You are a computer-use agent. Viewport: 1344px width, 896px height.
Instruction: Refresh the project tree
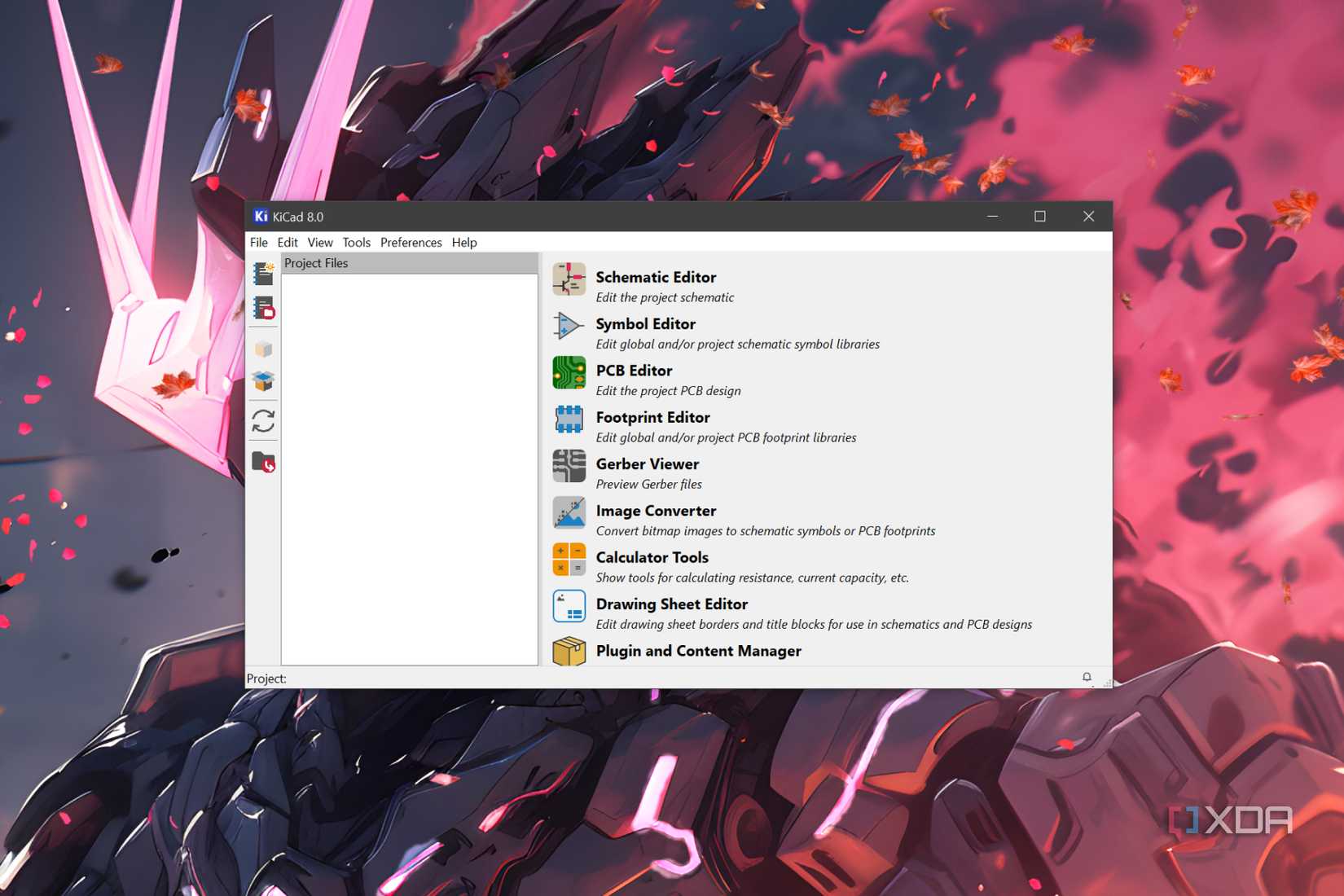click(263, 420)
